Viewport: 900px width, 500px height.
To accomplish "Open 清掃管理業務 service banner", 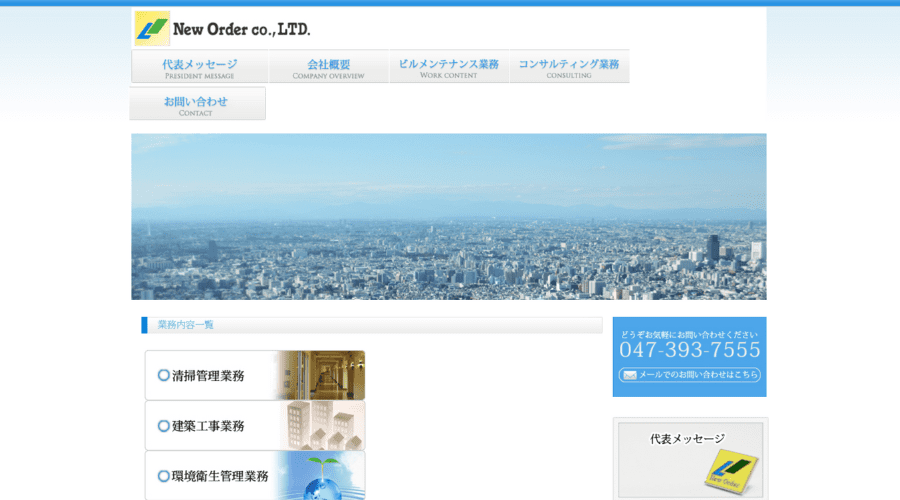I will 255,375.
